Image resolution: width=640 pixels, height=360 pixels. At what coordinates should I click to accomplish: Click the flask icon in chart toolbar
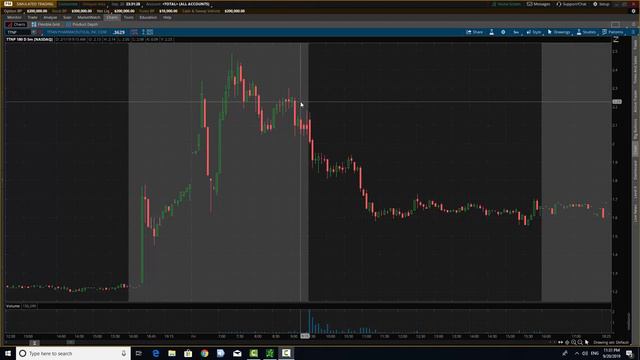tap(491, 32)
